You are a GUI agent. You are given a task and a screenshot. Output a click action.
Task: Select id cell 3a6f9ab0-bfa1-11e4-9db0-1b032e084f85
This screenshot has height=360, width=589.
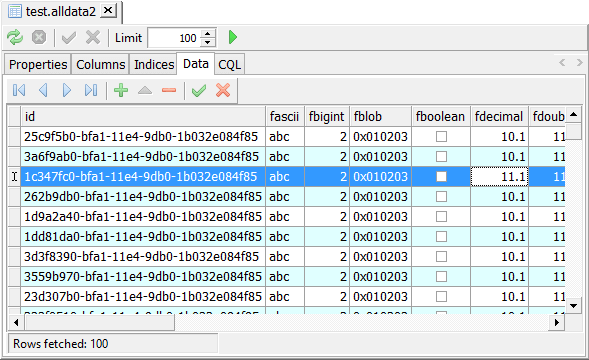(143, 156)
